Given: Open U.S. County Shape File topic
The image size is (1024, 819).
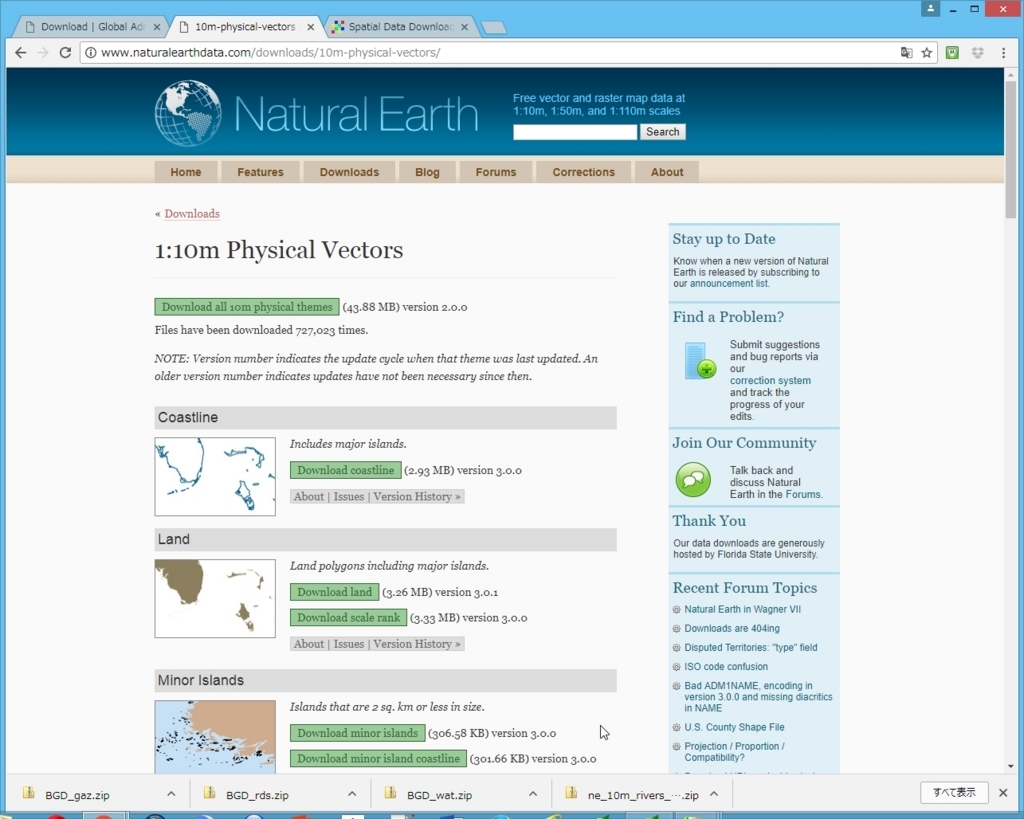Looking at the screenshot, I should [734, 727].
